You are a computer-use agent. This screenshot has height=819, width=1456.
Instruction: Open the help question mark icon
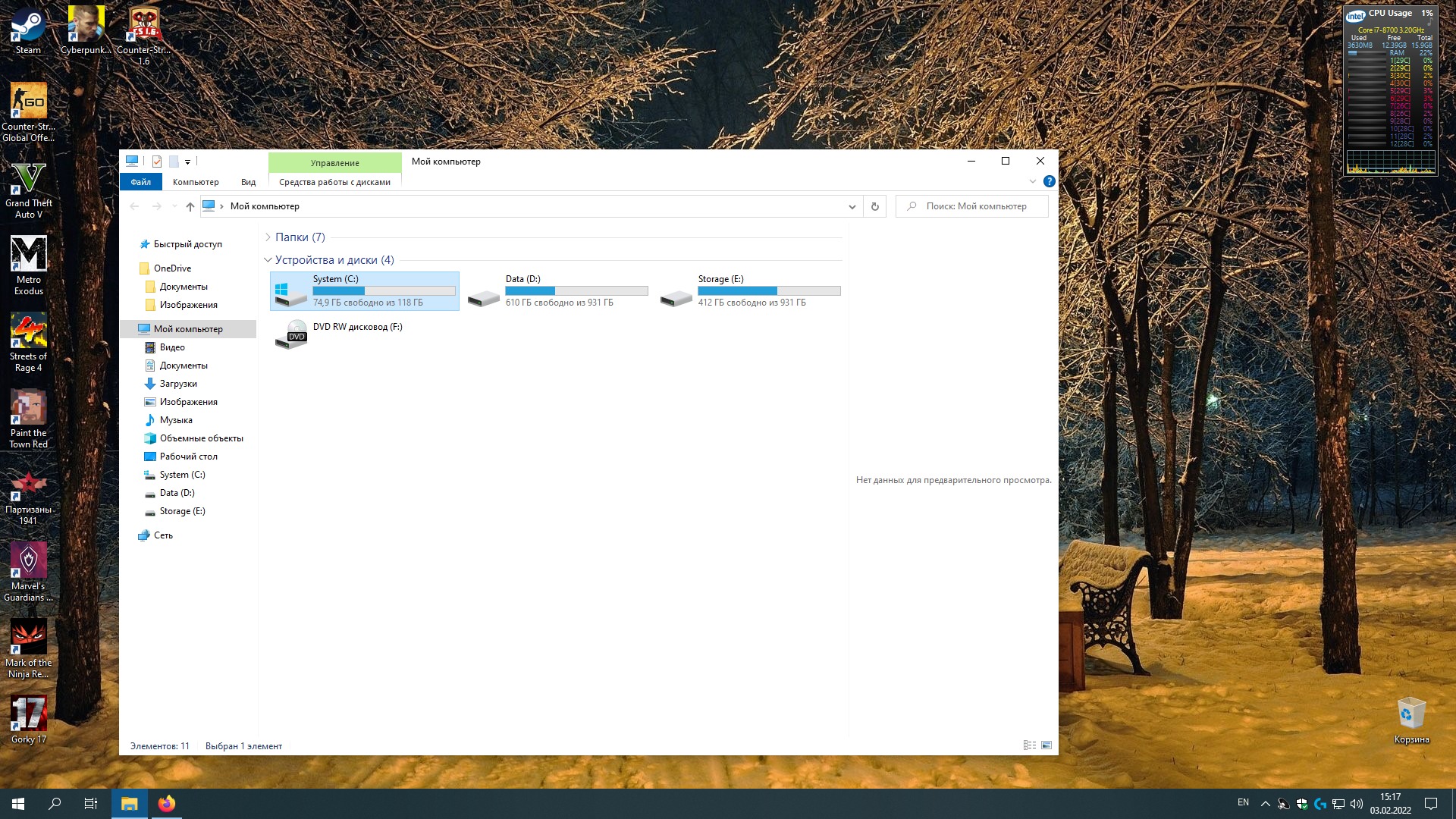[1049, 181]
